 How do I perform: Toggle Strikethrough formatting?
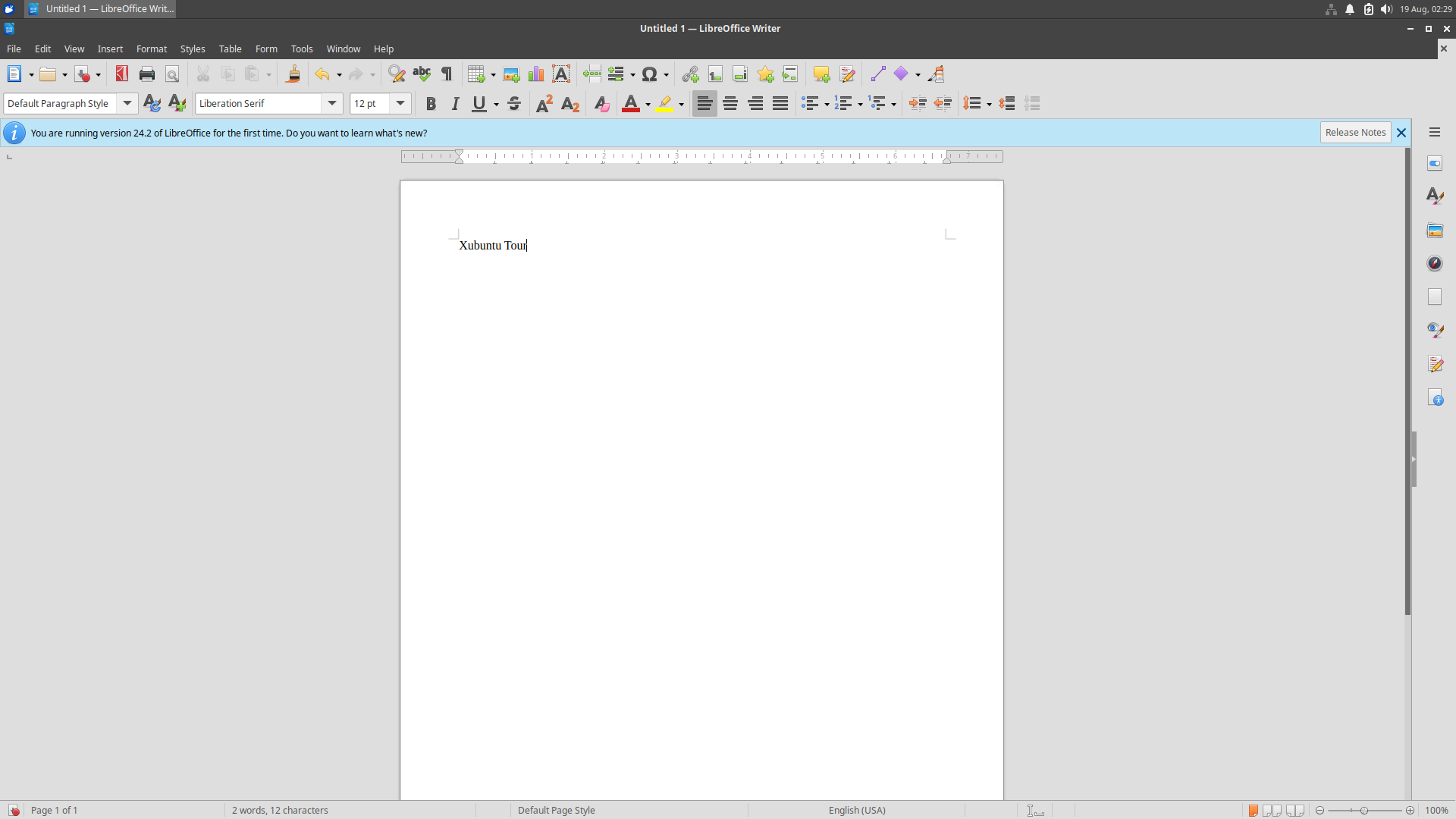[514, 104]
